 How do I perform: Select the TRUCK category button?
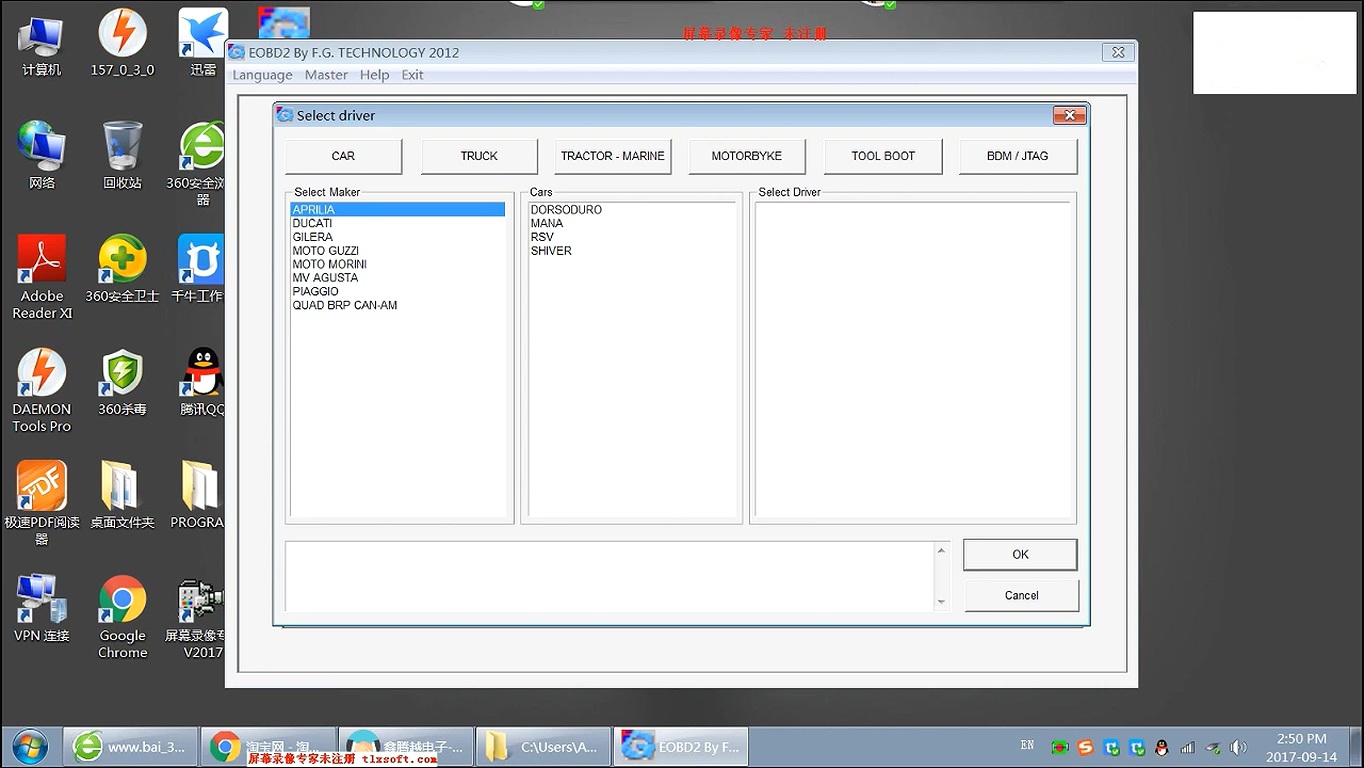[x=479, y=156]
